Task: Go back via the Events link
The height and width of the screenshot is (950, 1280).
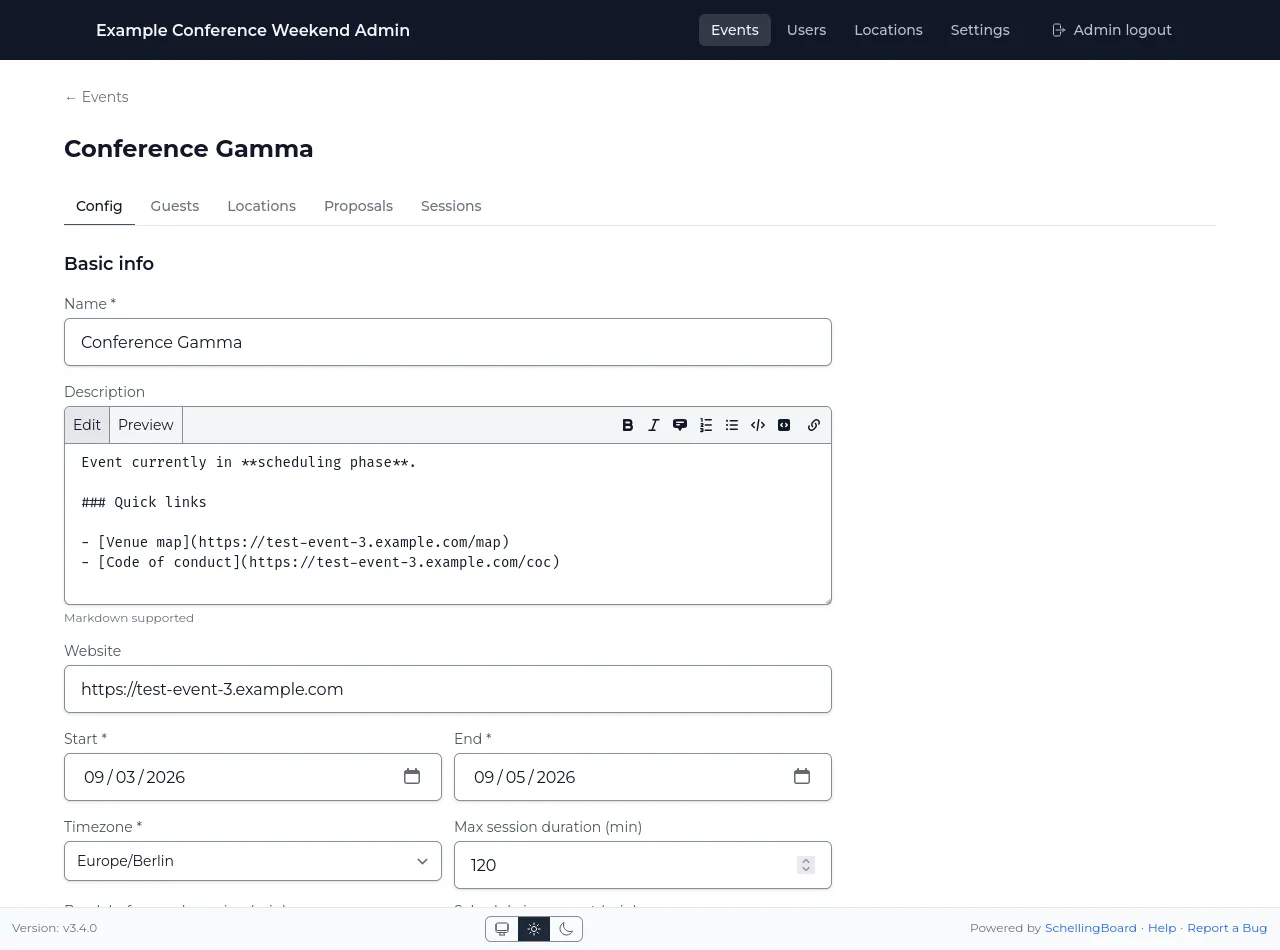Action: click(x=96, y=97)
